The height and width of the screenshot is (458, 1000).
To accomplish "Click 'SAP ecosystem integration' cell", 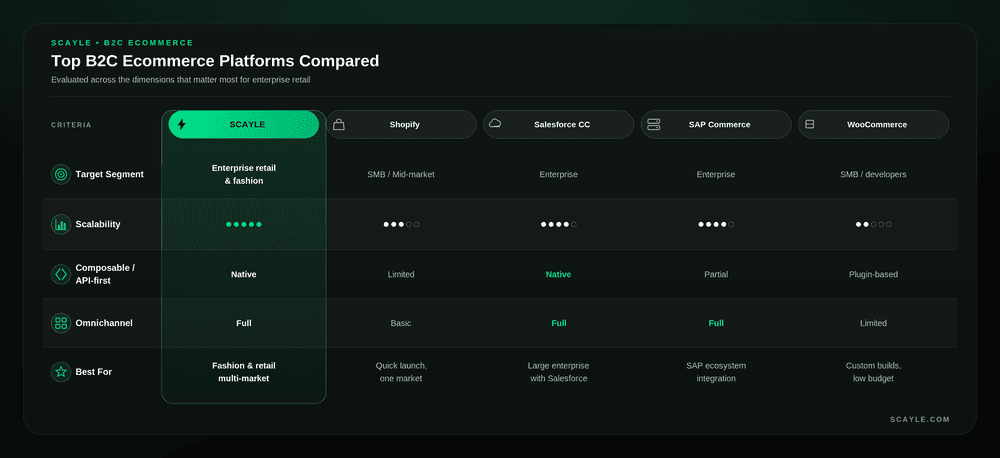I will coord(716,372).
